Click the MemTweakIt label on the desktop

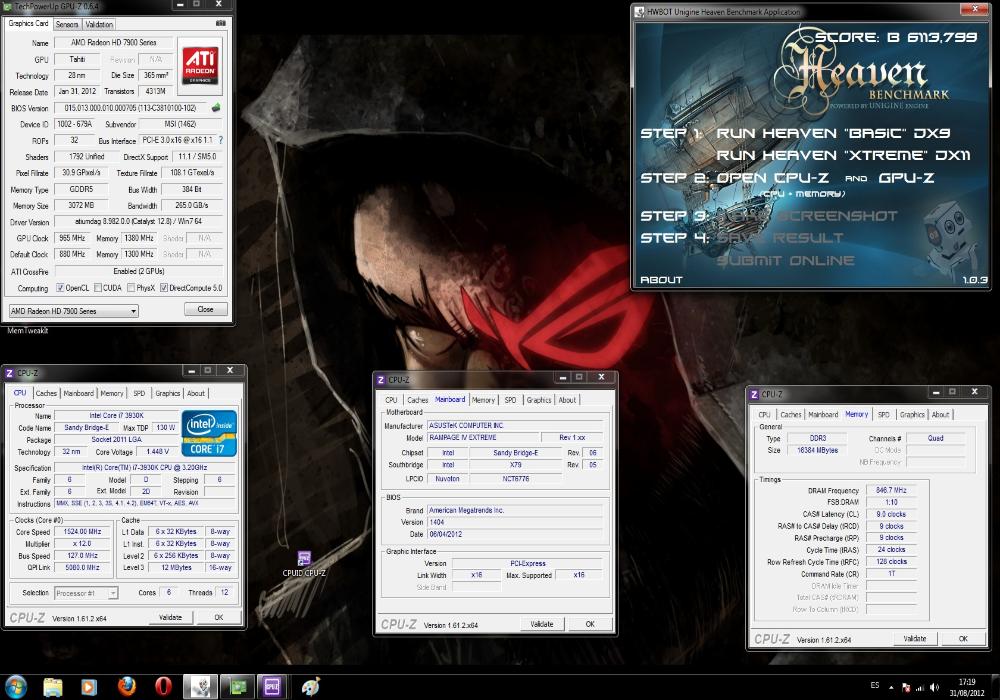pos(27,330)
